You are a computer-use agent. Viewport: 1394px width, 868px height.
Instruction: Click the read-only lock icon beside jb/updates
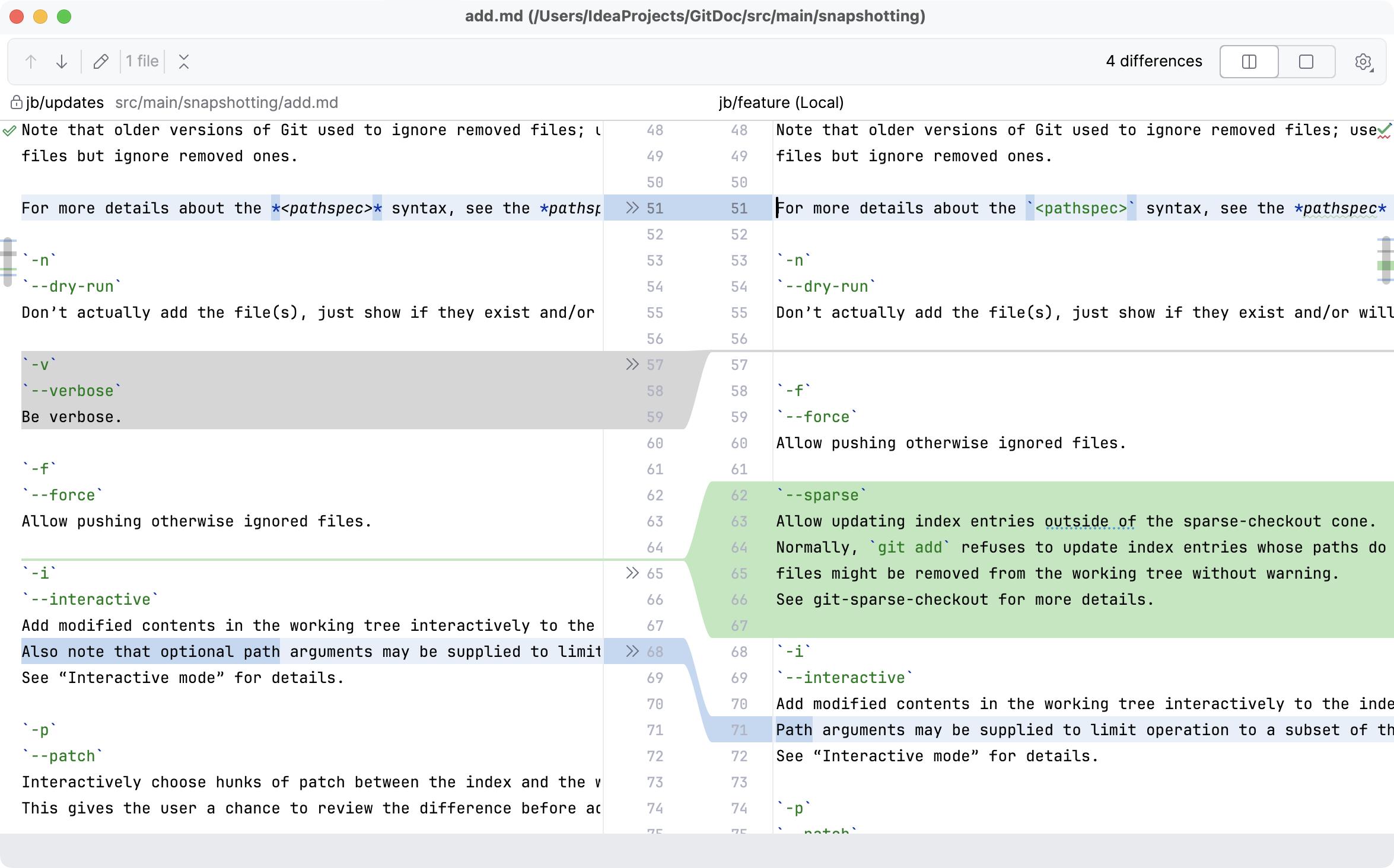click(16, 103)
